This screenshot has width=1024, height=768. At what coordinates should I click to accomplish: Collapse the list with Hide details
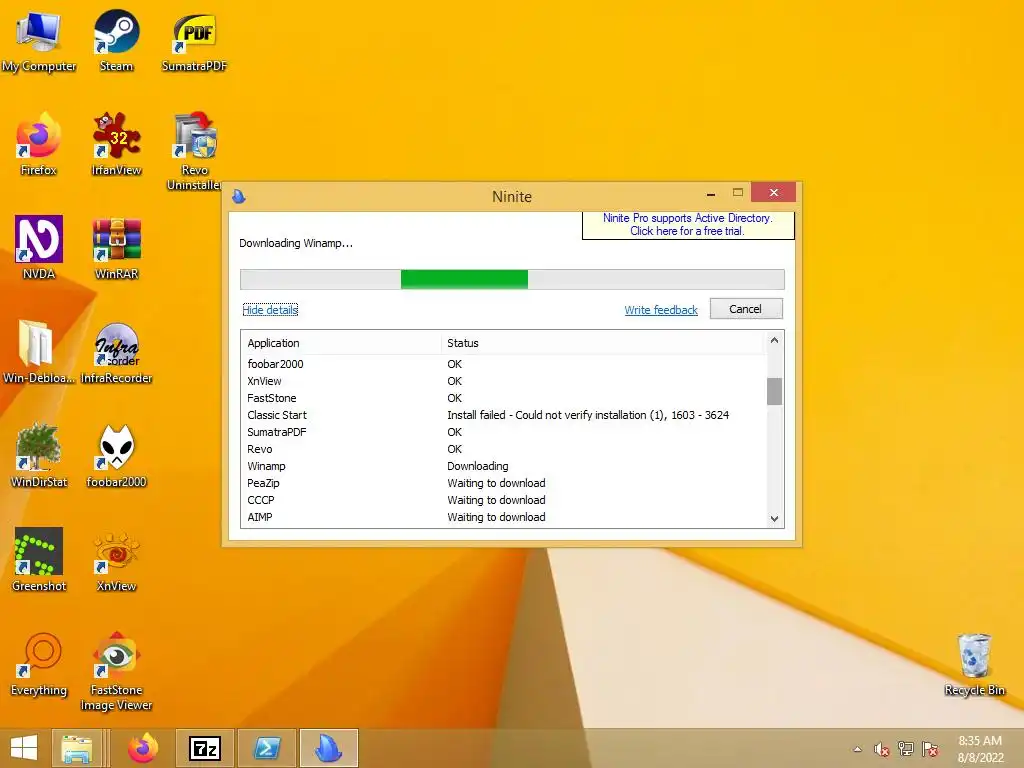[270, 310]
